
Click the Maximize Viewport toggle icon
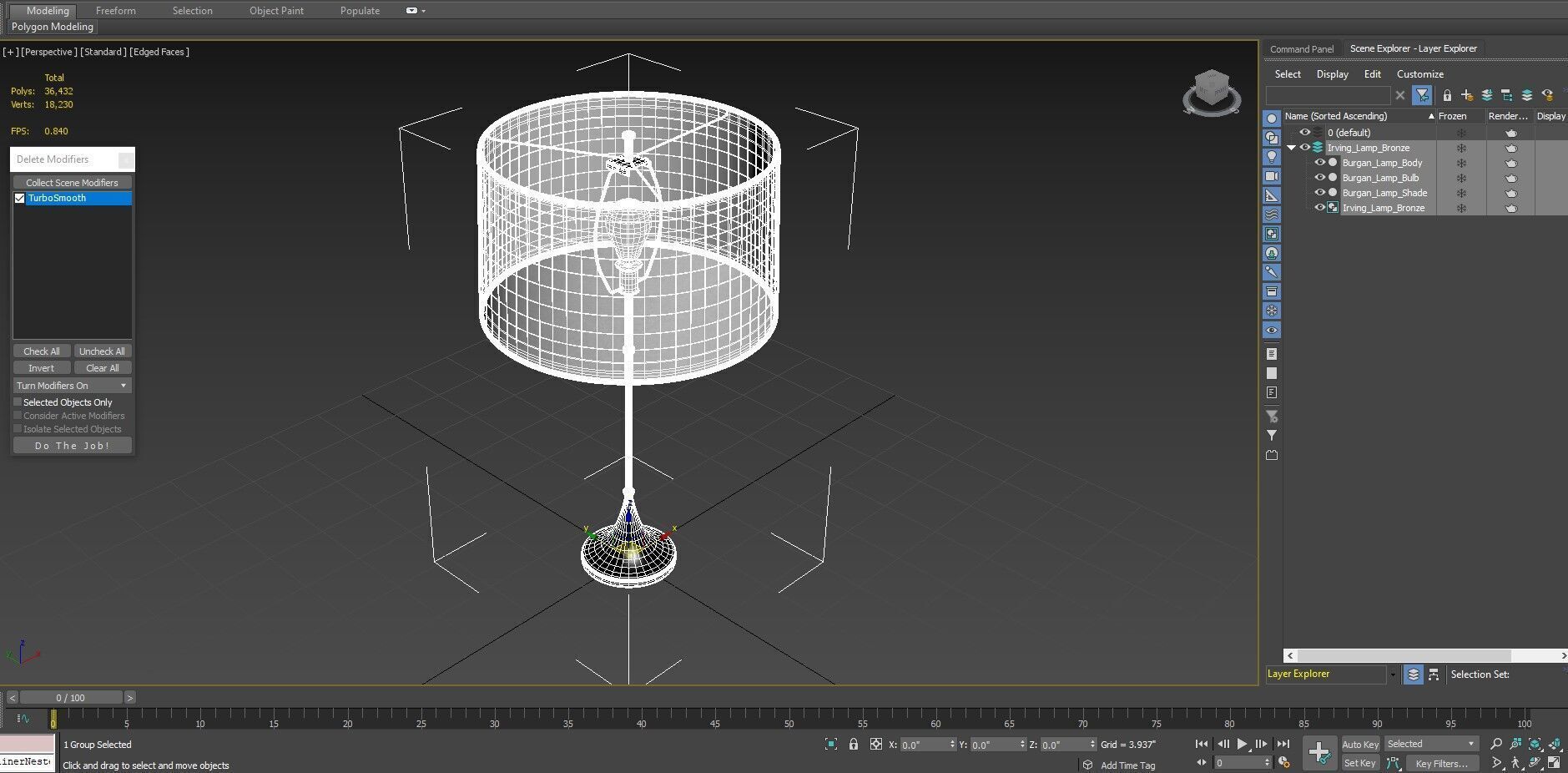[x=1555, y=763]
